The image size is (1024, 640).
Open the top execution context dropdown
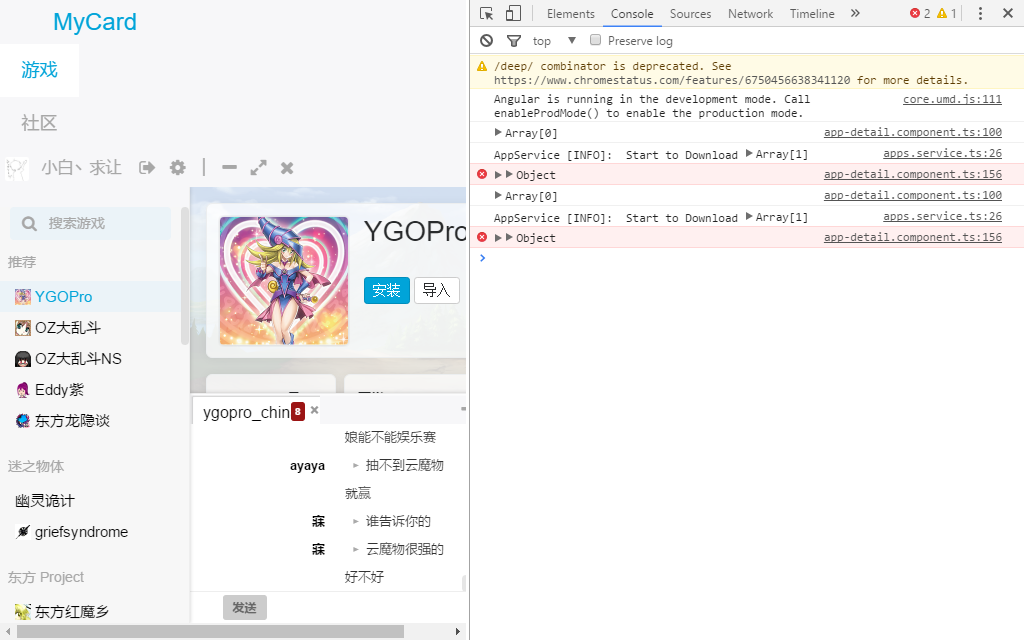[x=554, y=41]
